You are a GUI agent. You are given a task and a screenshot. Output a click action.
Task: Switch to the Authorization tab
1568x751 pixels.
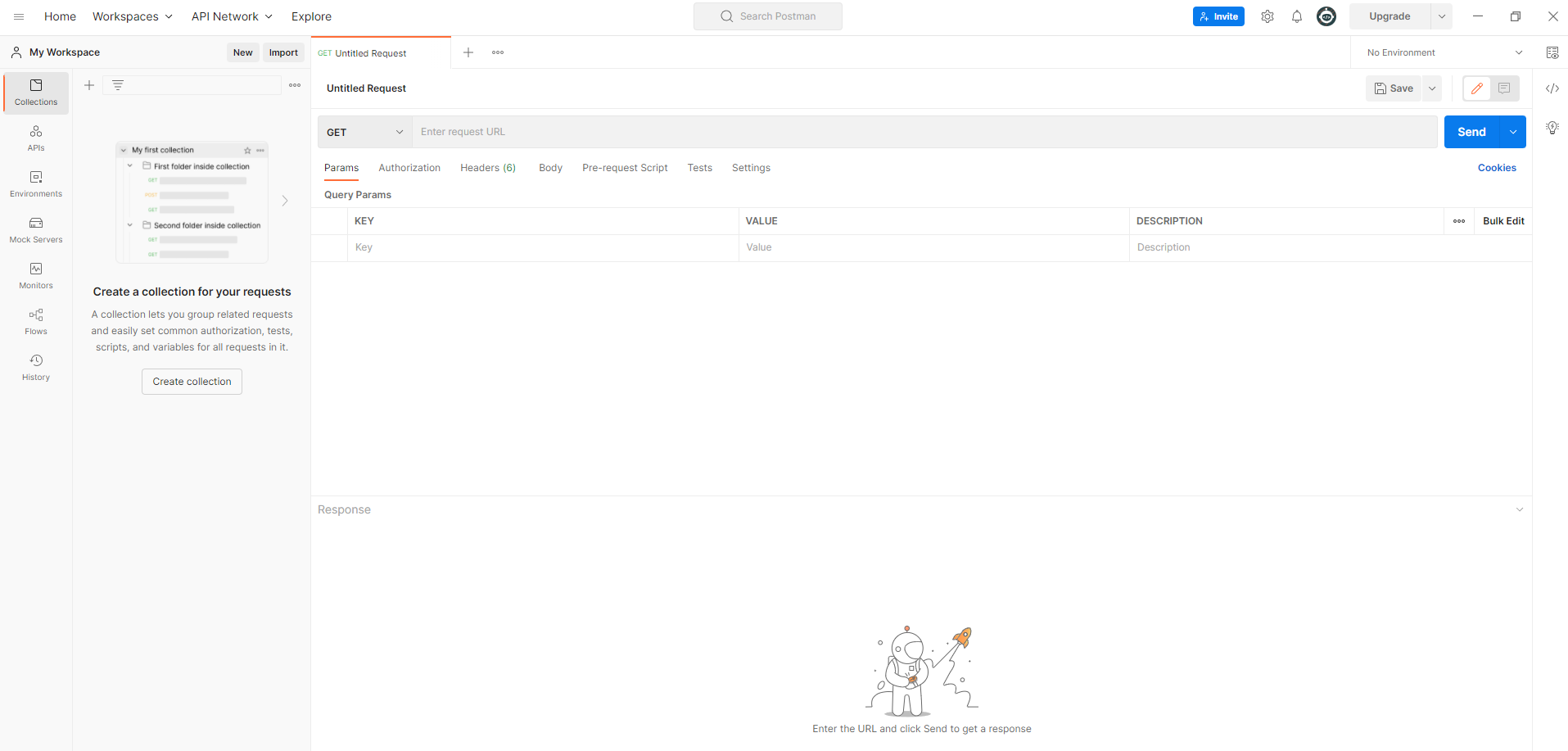coord(409,168)
